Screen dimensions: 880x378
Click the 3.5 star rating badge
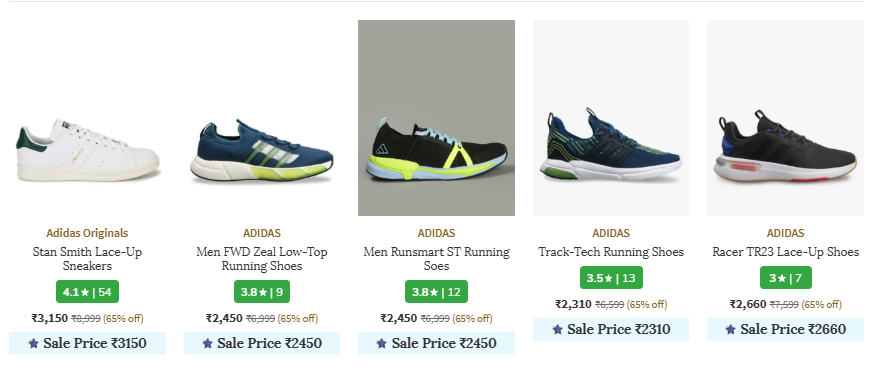[611, 278]
